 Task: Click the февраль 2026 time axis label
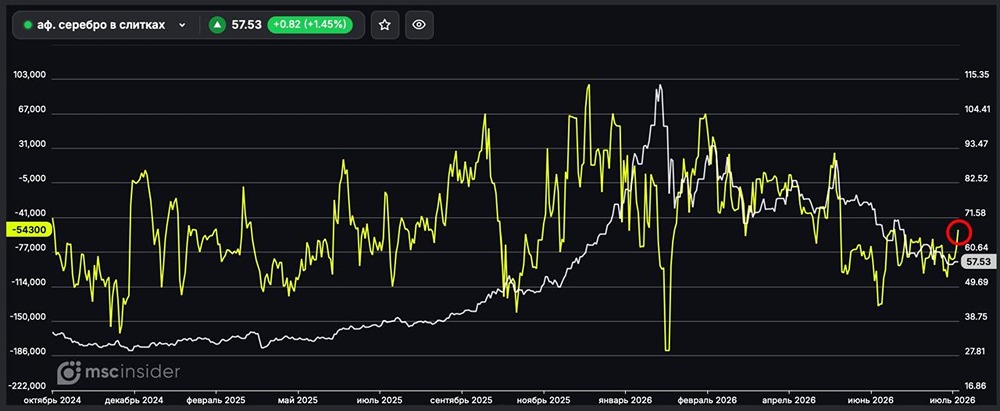tap(708, 400)
